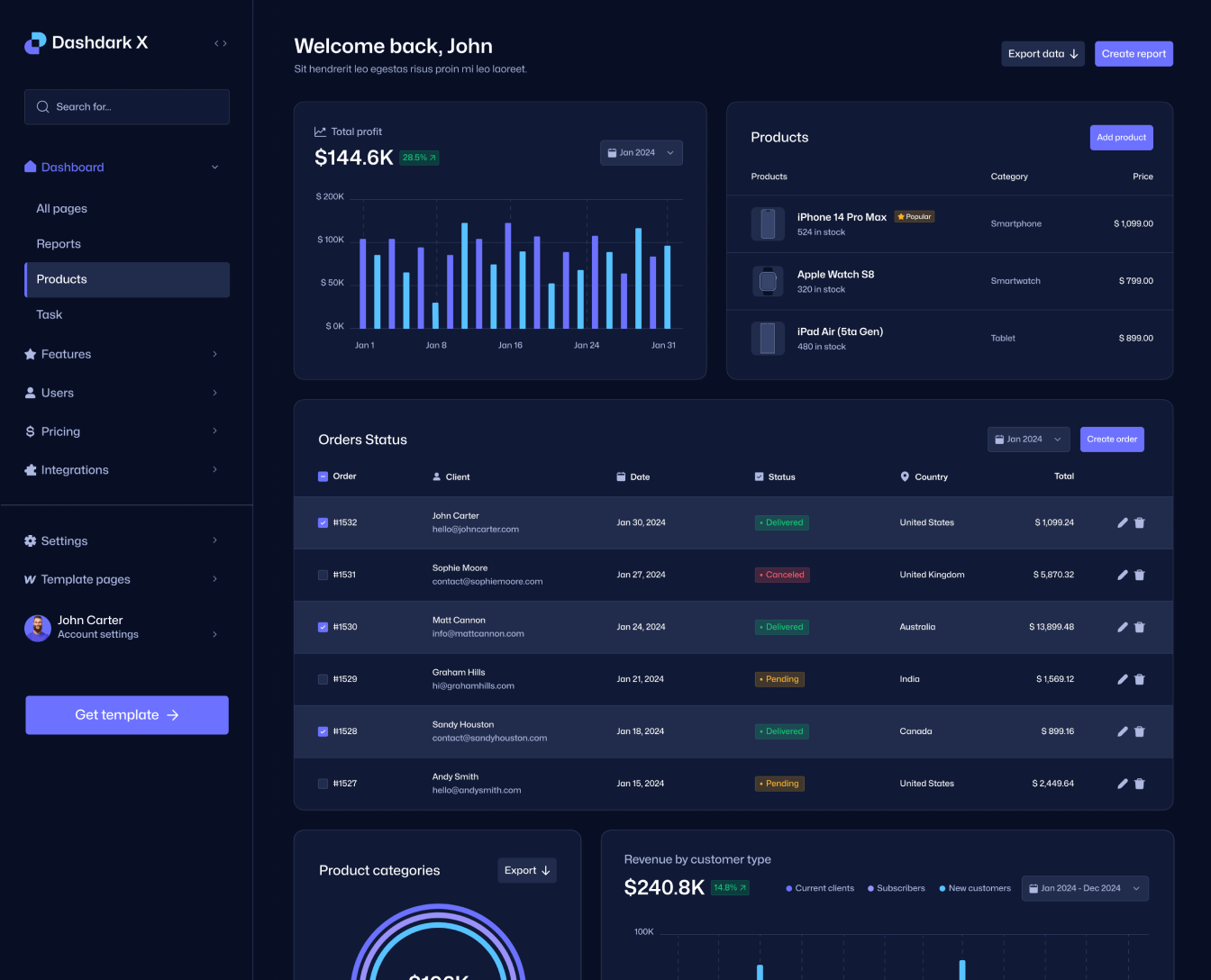Switch to the Reports page
Screen dimensions: 1211x980
[x=59, y=243]
